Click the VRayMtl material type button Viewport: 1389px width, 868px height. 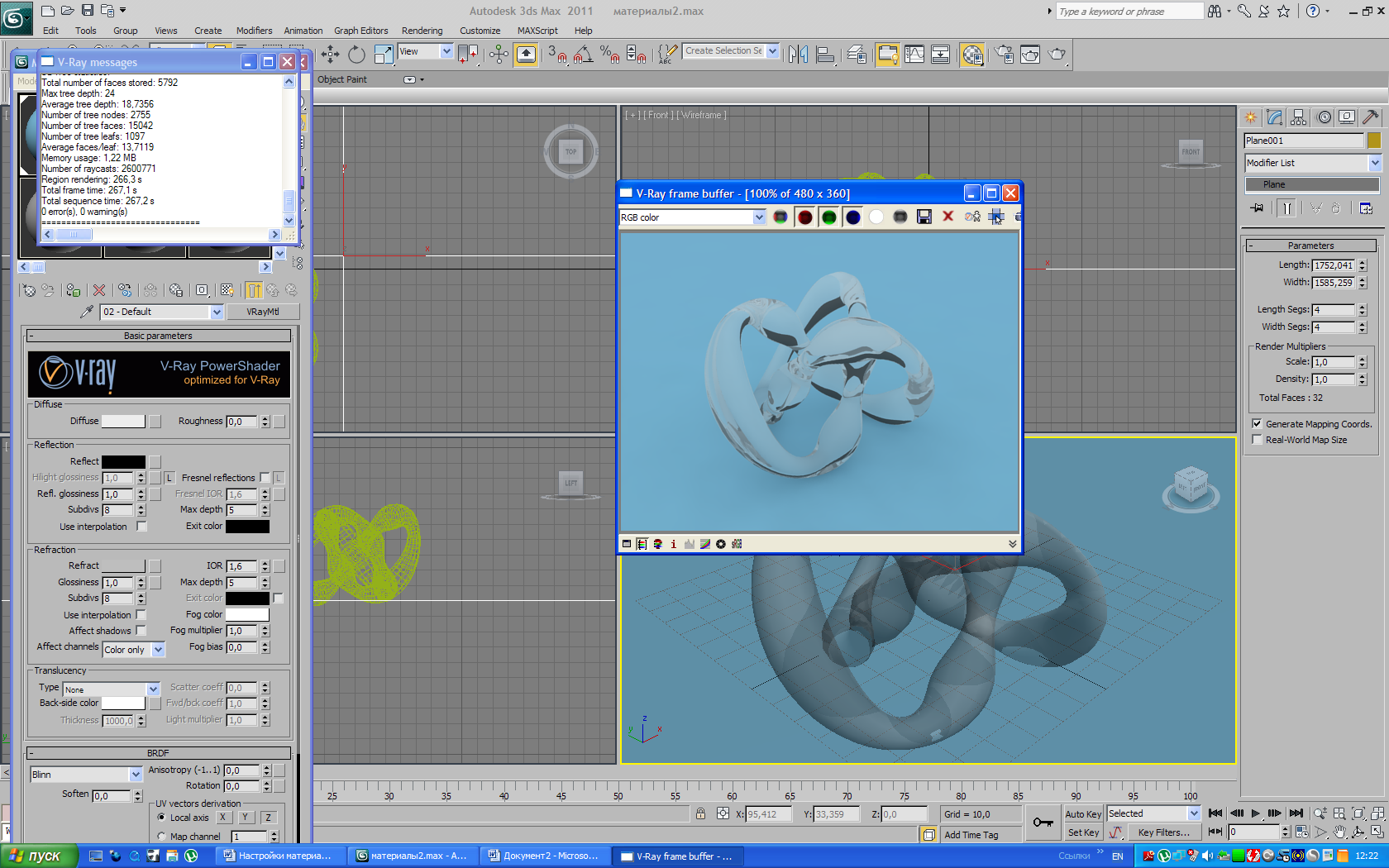(262, 312)
